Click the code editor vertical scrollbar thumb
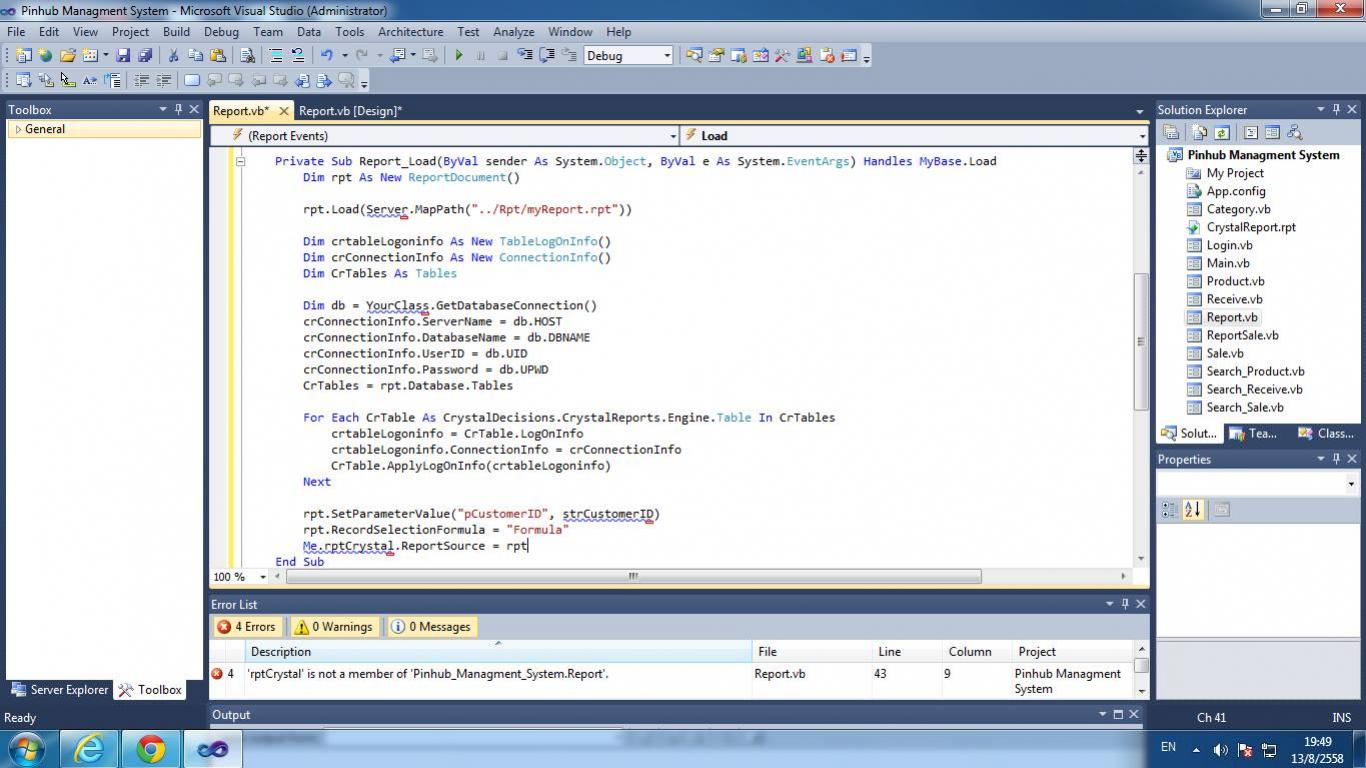Viewport: 1366px width, 768px height. pyautogui.click(x=1140, y=341)
